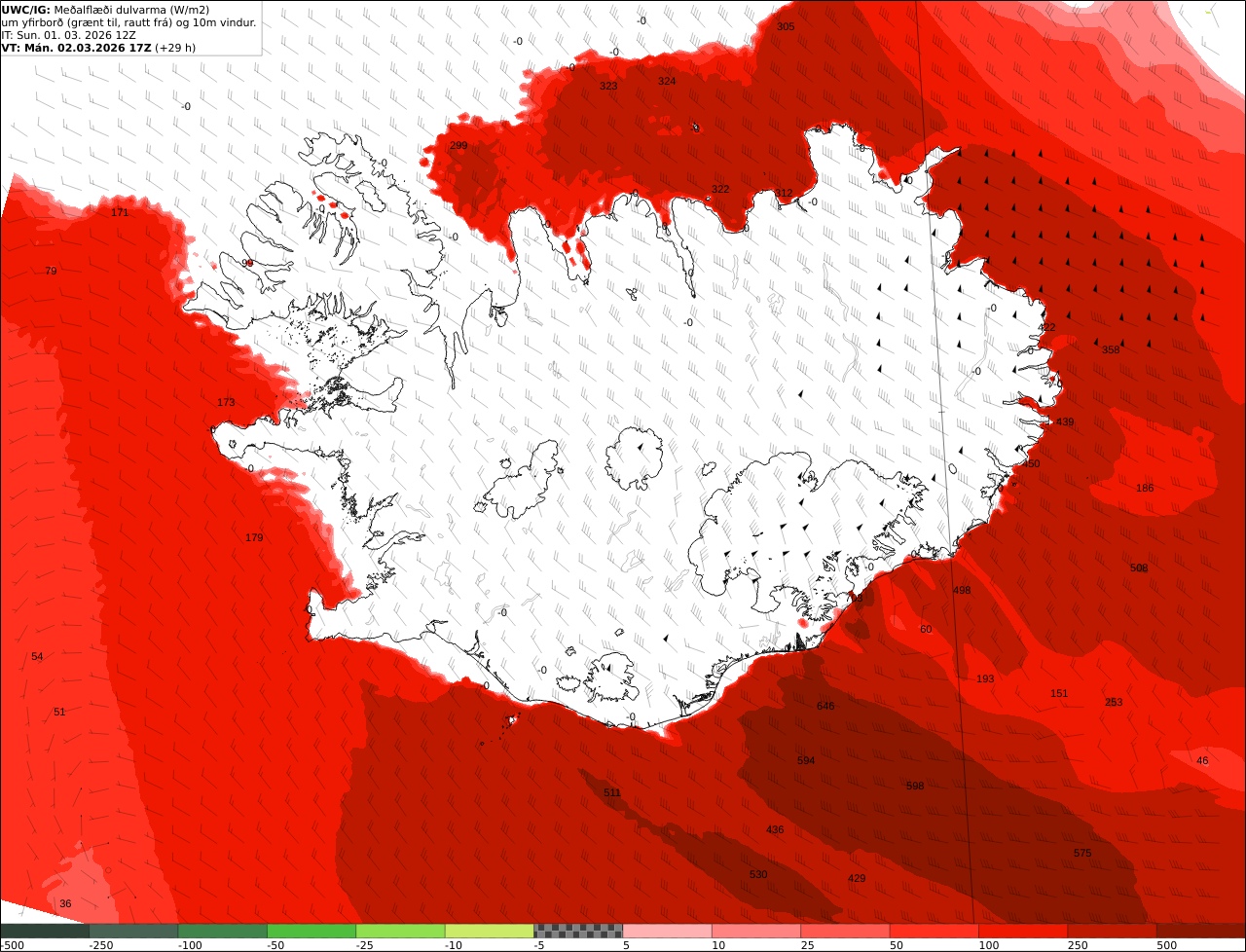
Task: Click the valid time 'VT: Mán. 02.03.2026 17Z'
Action: tap(76, 47)
